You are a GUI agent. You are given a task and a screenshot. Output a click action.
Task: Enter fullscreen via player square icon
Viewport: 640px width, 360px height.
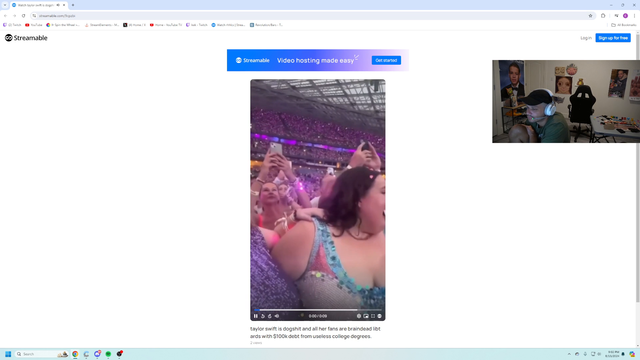click(373, 316)
